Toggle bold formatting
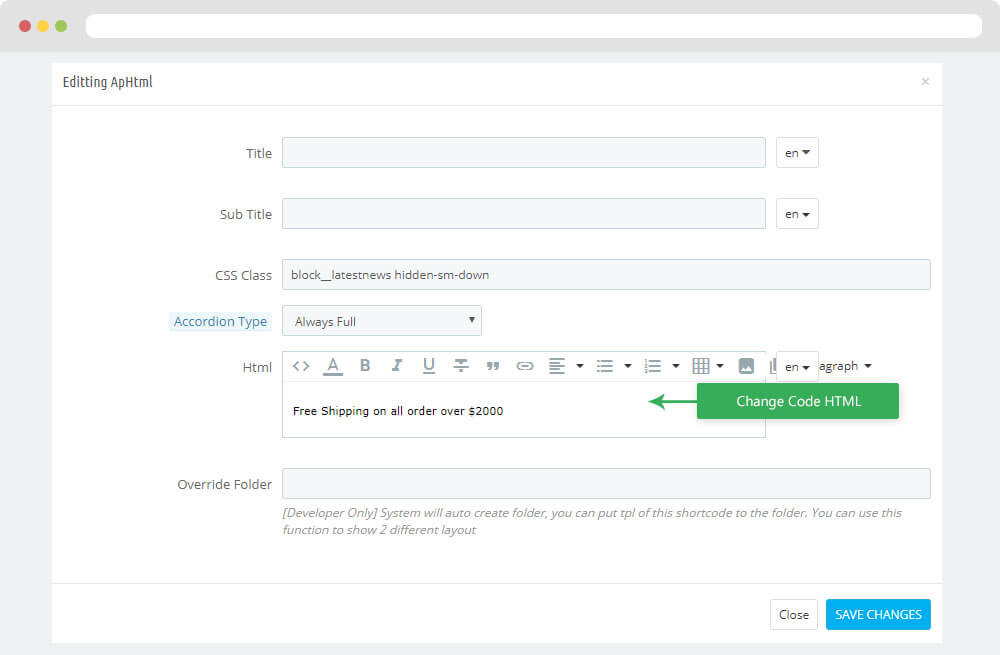1000x655 pixels. pyautogui.click(x=365, y=365)
